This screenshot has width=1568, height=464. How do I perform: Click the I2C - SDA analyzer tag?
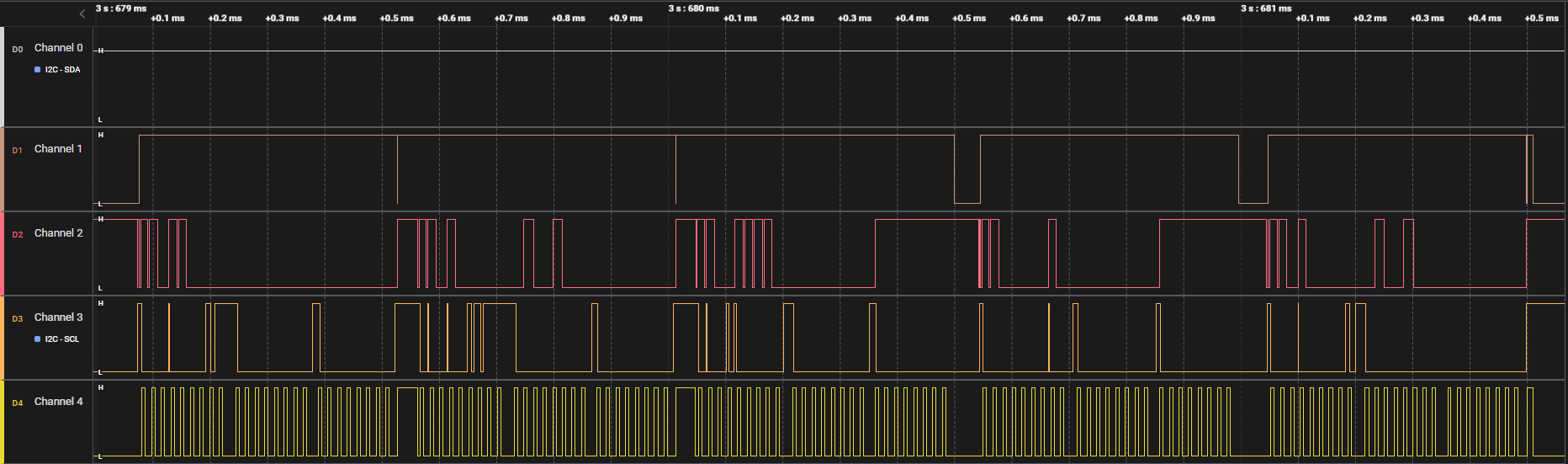pyautogui.click(x=62, y=70)
